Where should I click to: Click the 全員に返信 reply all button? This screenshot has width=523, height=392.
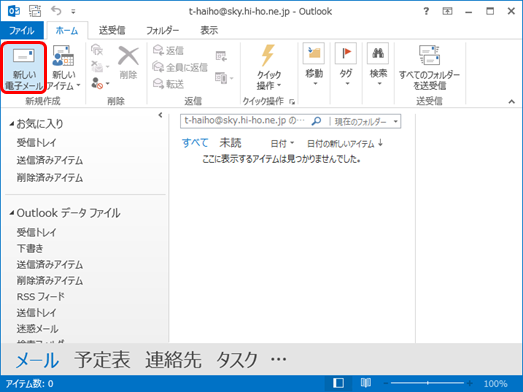[x=180, y=67]
